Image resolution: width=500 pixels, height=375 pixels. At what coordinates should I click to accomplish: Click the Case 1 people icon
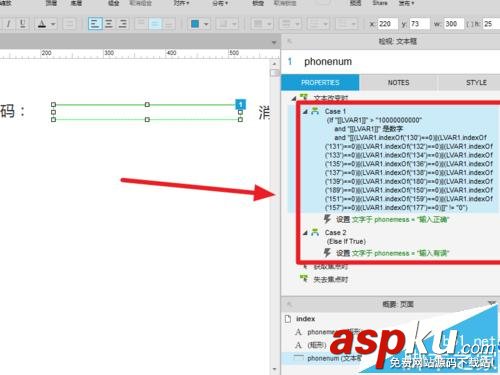click(315, 111)
